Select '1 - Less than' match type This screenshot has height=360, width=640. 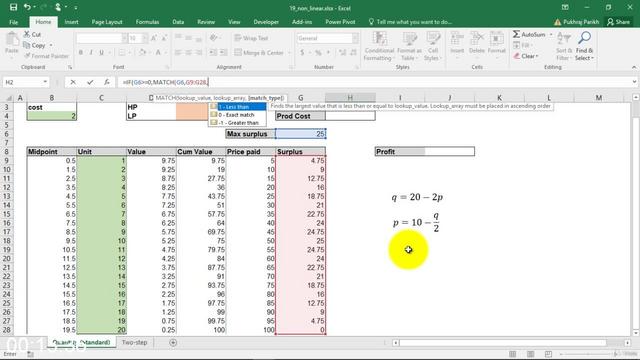(238, 107)
